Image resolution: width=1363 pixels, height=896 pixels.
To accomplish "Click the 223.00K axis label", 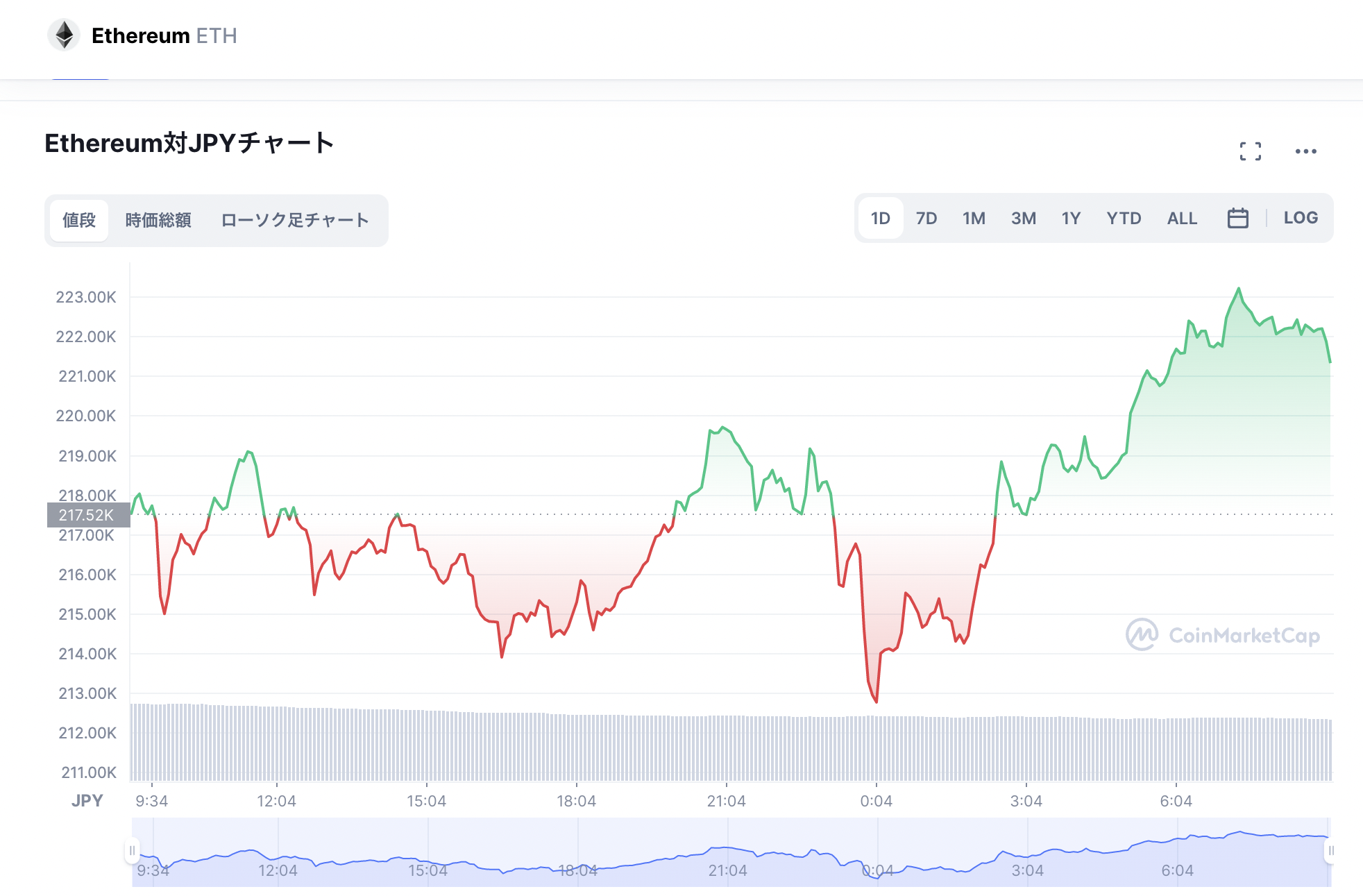I will point(86,297).
